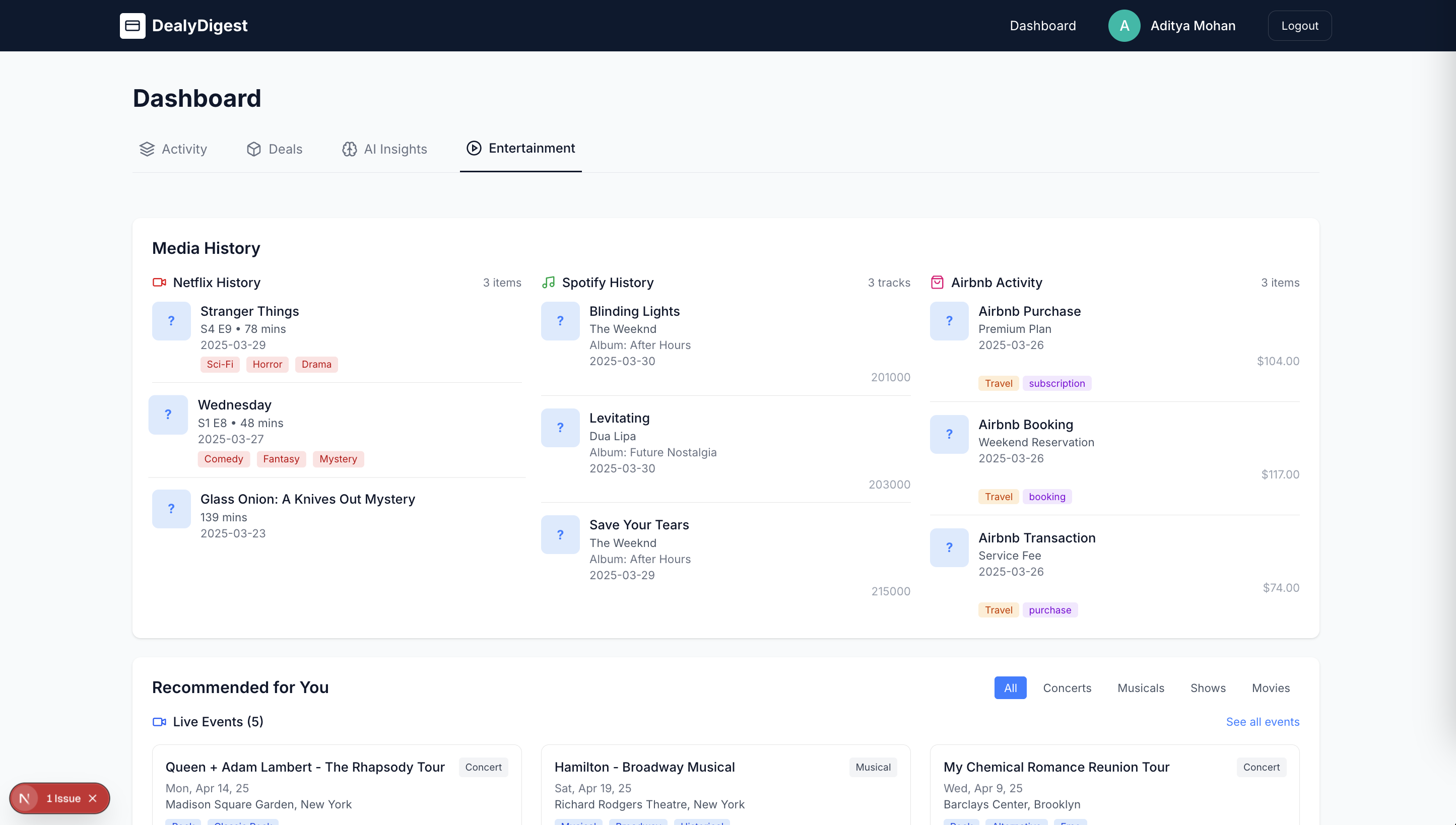Filter recommendations by Concerts
The height and width of the screenshot is (825, 1456).
pyautogui.click(x=1067, y=687)
